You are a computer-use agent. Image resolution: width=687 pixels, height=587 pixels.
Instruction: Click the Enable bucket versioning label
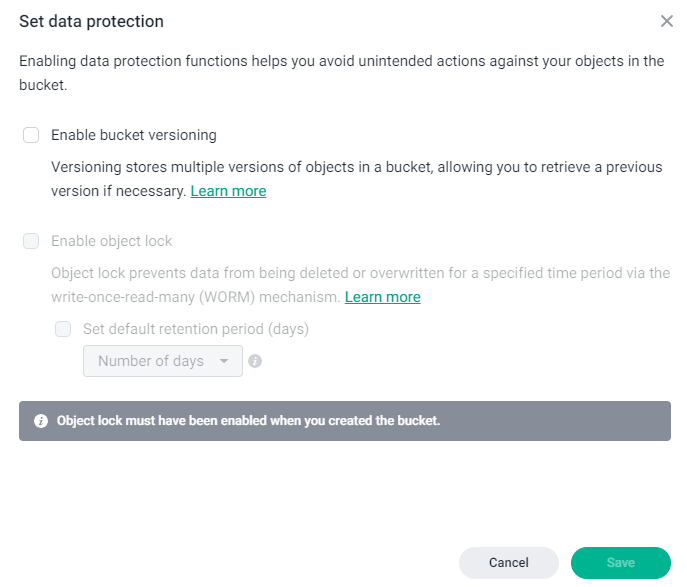(x=134, y=135)
